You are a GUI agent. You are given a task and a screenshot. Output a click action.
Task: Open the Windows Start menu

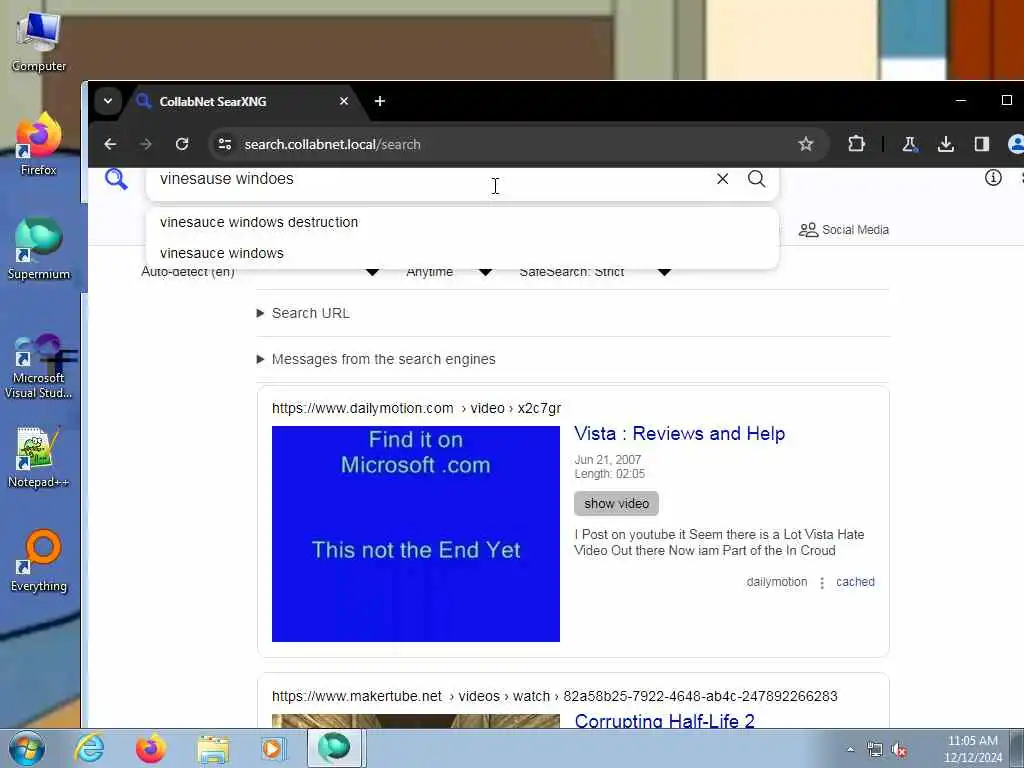(26, 748)
